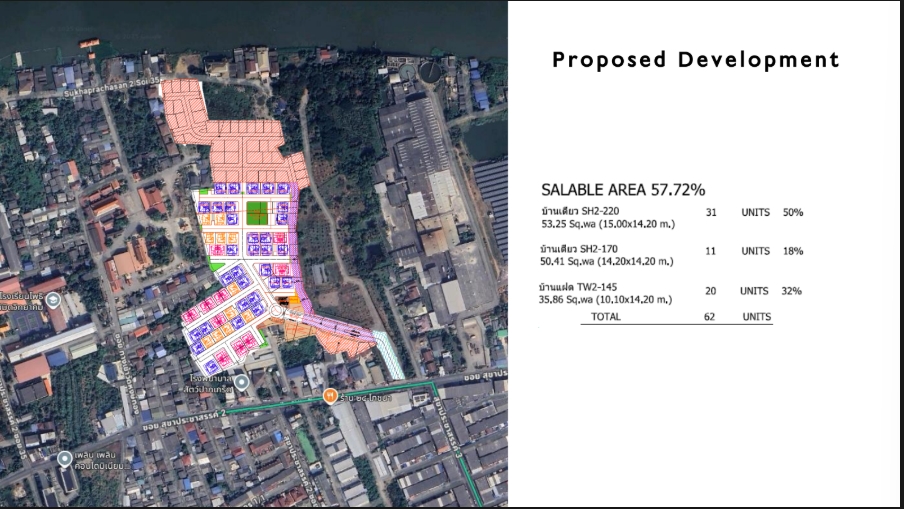Click the orange boat on the river
The width and height of the screenshot is (904, 509).
point(91,43)
